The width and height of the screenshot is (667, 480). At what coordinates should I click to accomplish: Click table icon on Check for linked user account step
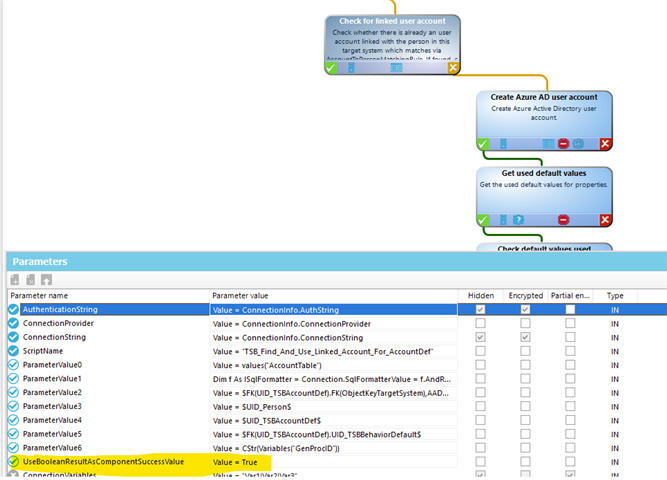tap(396, 68)
